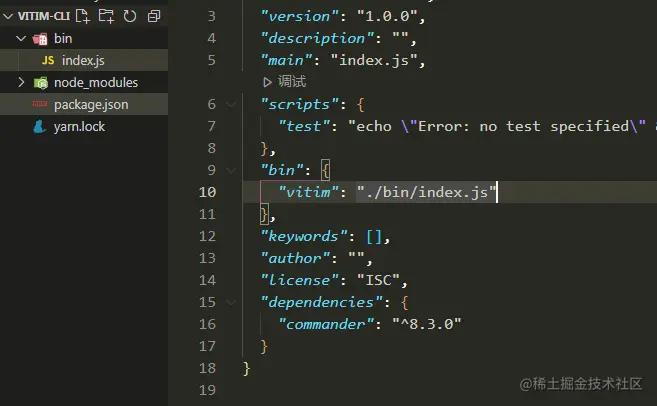Click the New File icon in VITIM-CLI header
This screenshot has height=406, width=657.
[x=83, y=16]
